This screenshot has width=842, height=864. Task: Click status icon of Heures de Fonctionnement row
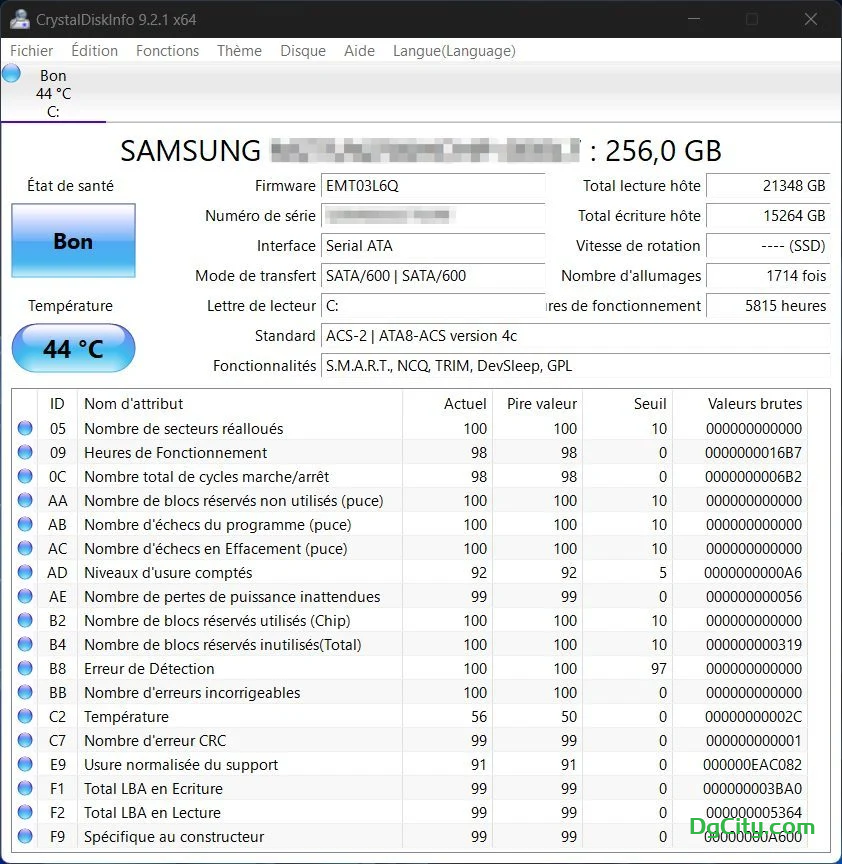click(x=25, y=453)
